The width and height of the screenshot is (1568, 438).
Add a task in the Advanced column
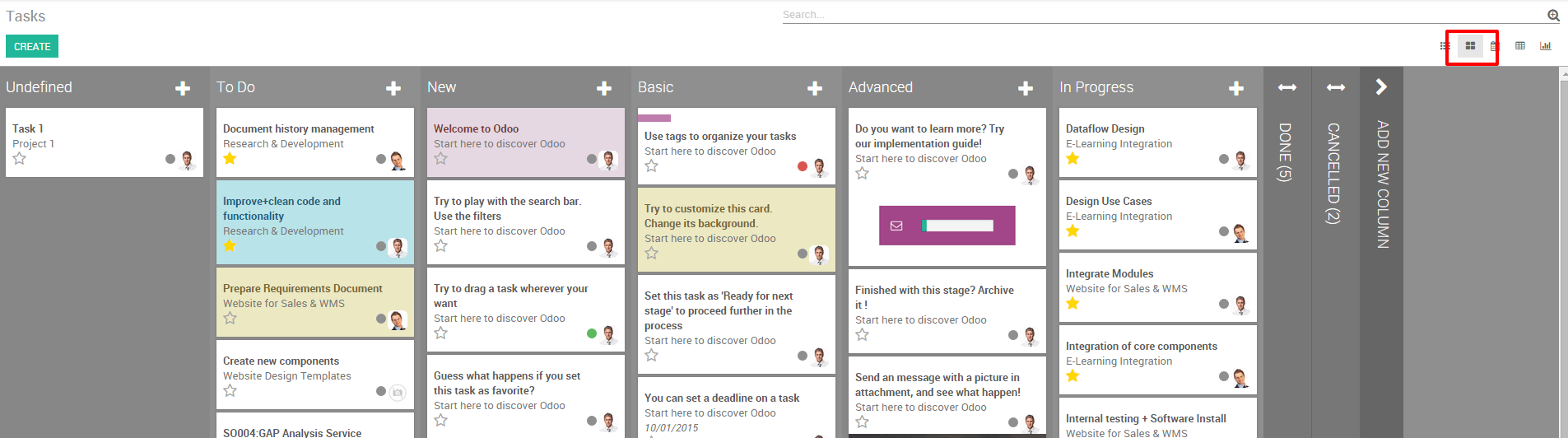[1026, 88]
